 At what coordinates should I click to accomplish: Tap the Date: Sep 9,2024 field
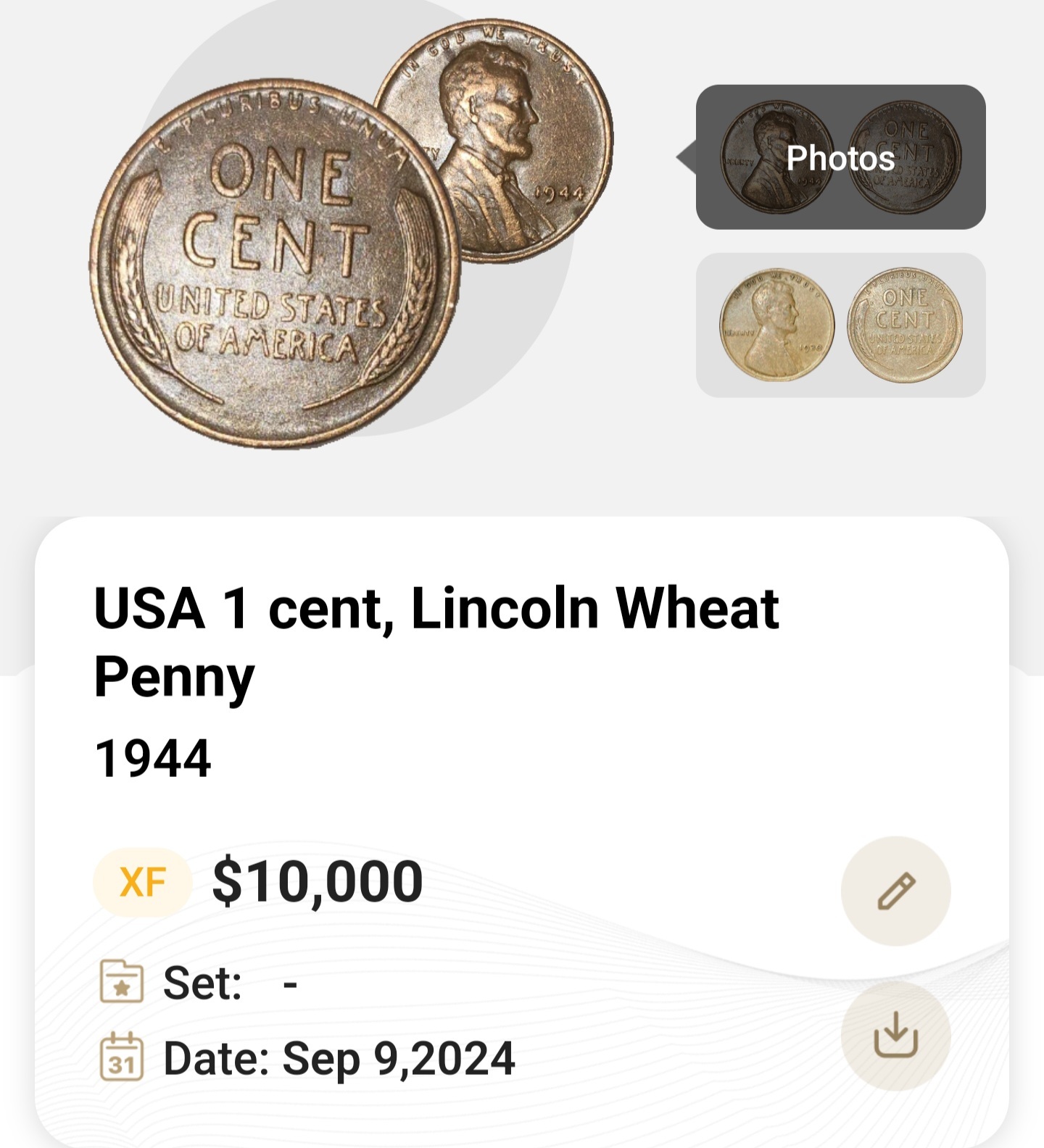[x=339, y=1059]
